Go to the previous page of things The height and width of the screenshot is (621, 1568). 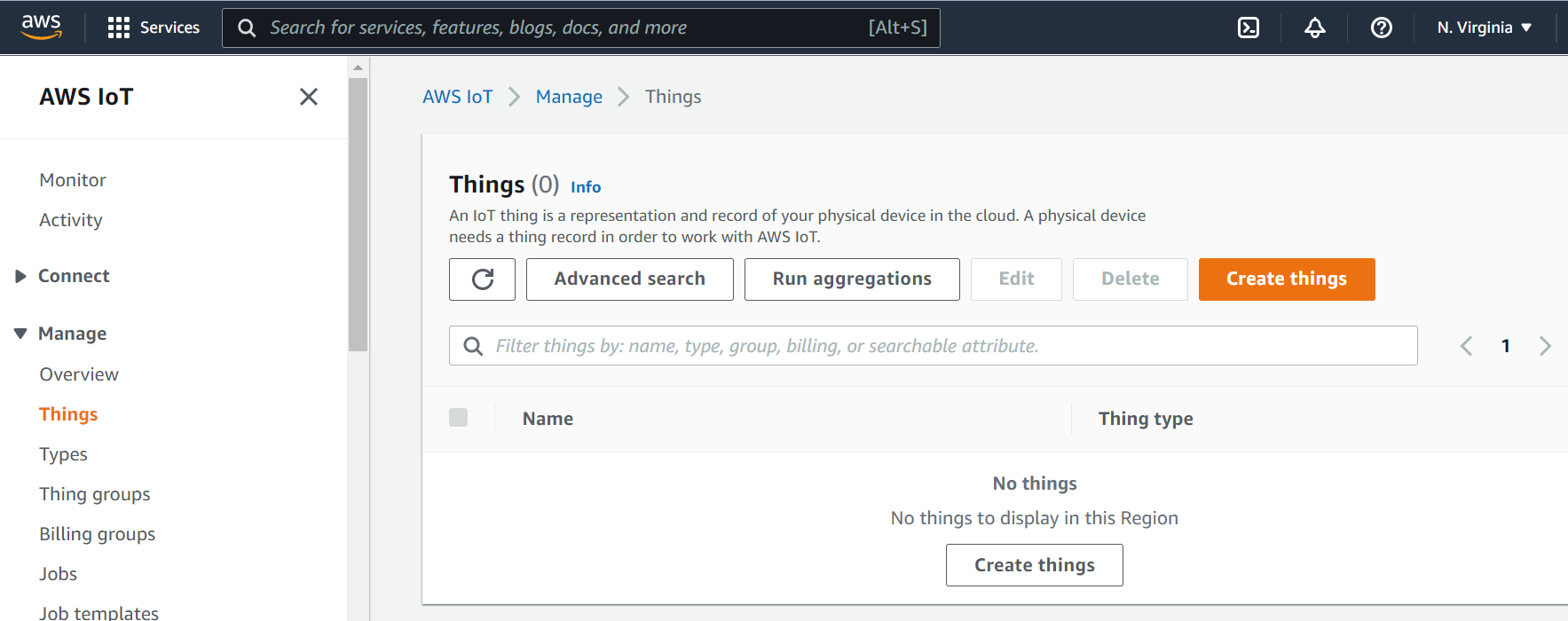[x=1466, y=346]
